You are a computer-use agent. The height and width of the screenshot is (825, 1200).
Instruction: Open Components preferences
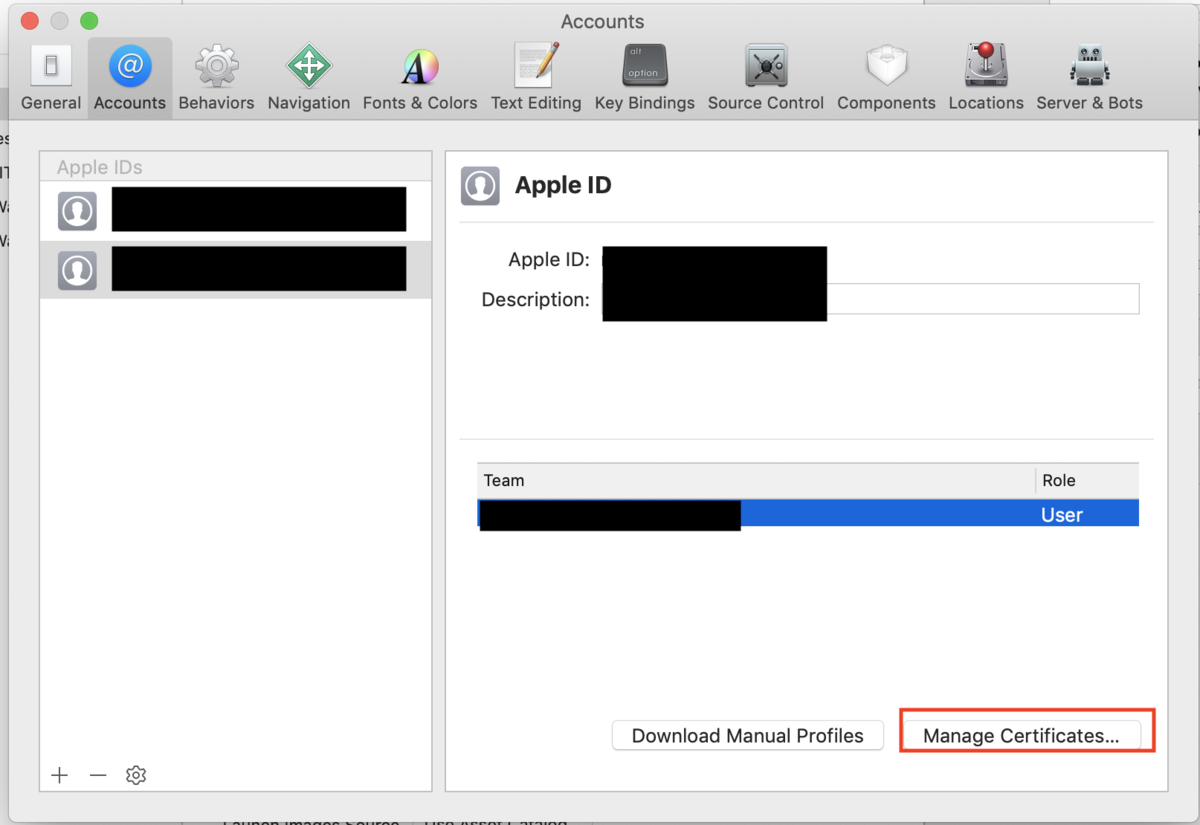[x=887, y=77]
